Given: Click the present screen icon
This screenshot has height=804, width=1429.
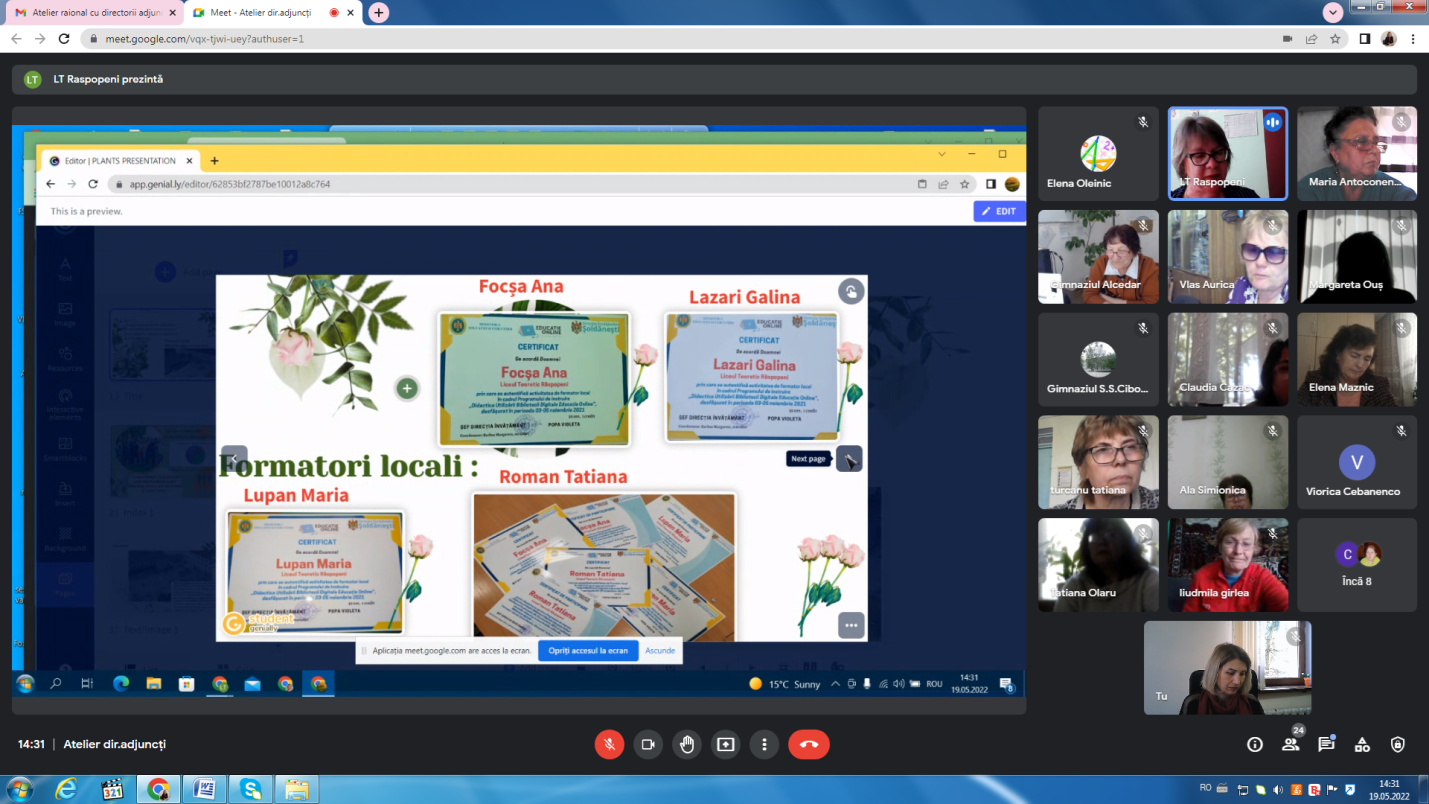Looking at the screenshot, I should coord(725,744).
